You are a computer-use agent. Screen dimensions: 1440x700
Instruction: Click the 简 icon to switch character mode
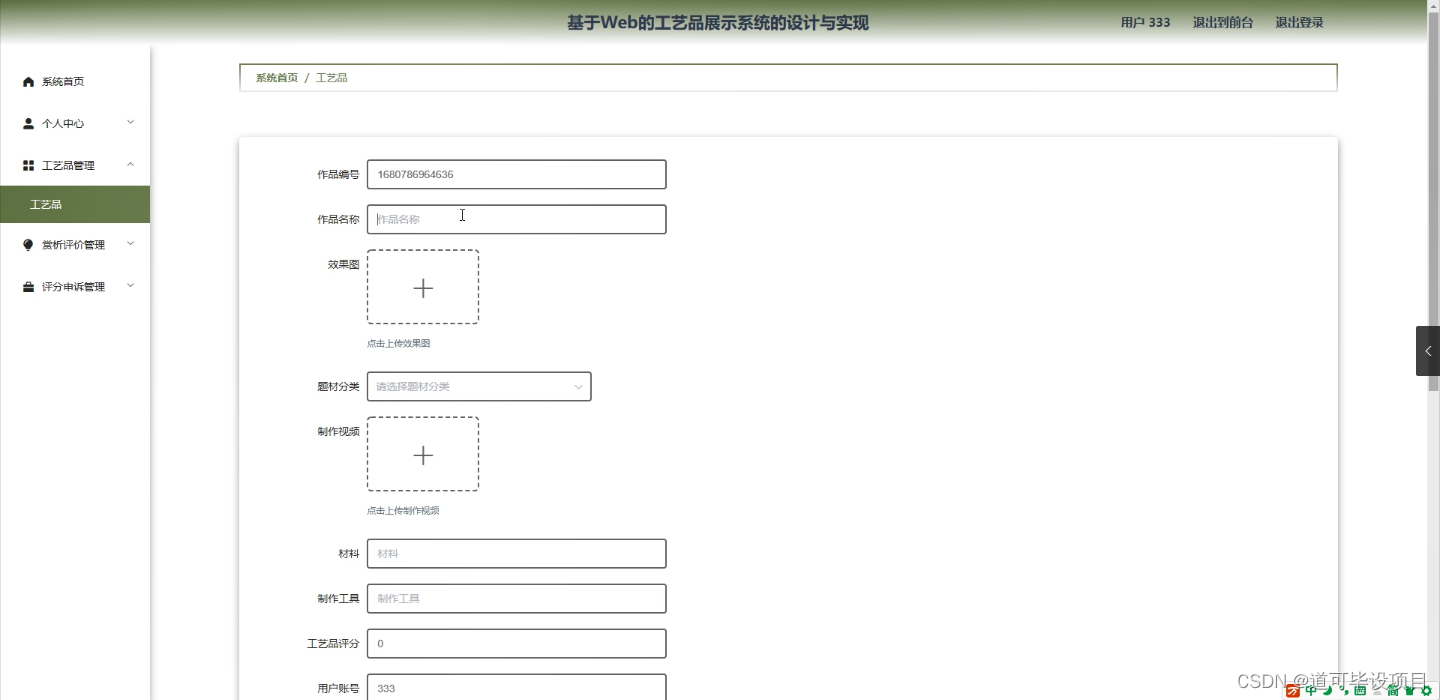(x=1392, y=690)
